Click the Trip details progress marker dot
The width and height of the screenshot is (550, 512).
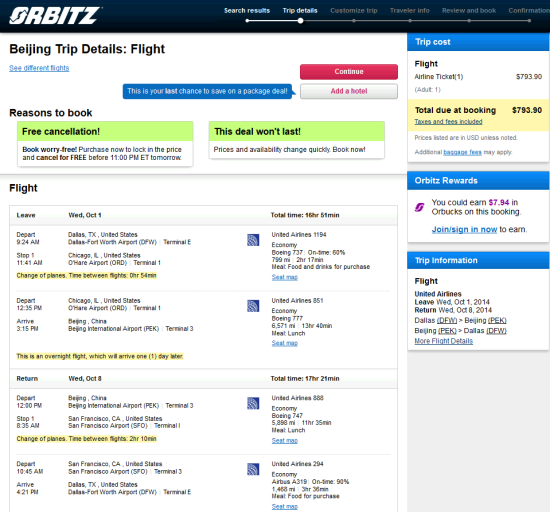pos(300,21)
